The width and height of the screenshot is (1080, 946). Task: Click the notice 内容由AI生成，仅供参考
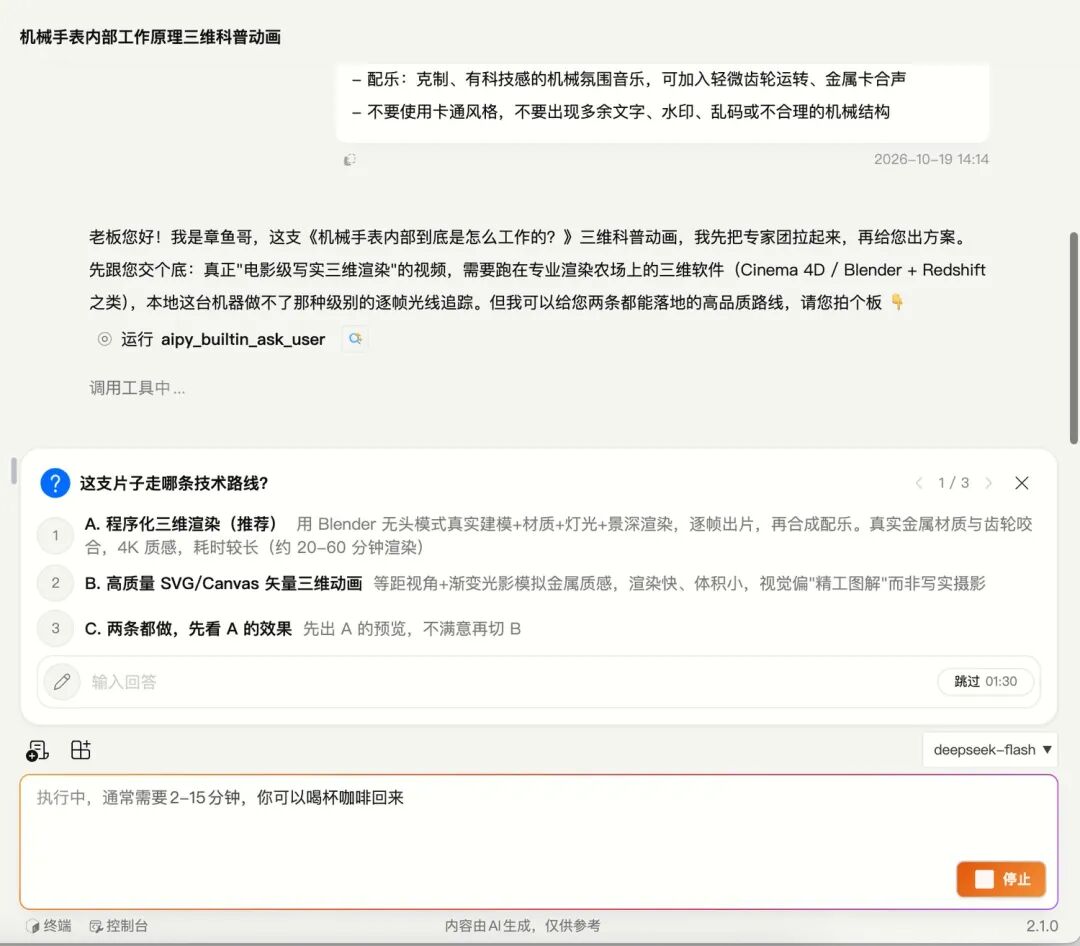point(522,925)
